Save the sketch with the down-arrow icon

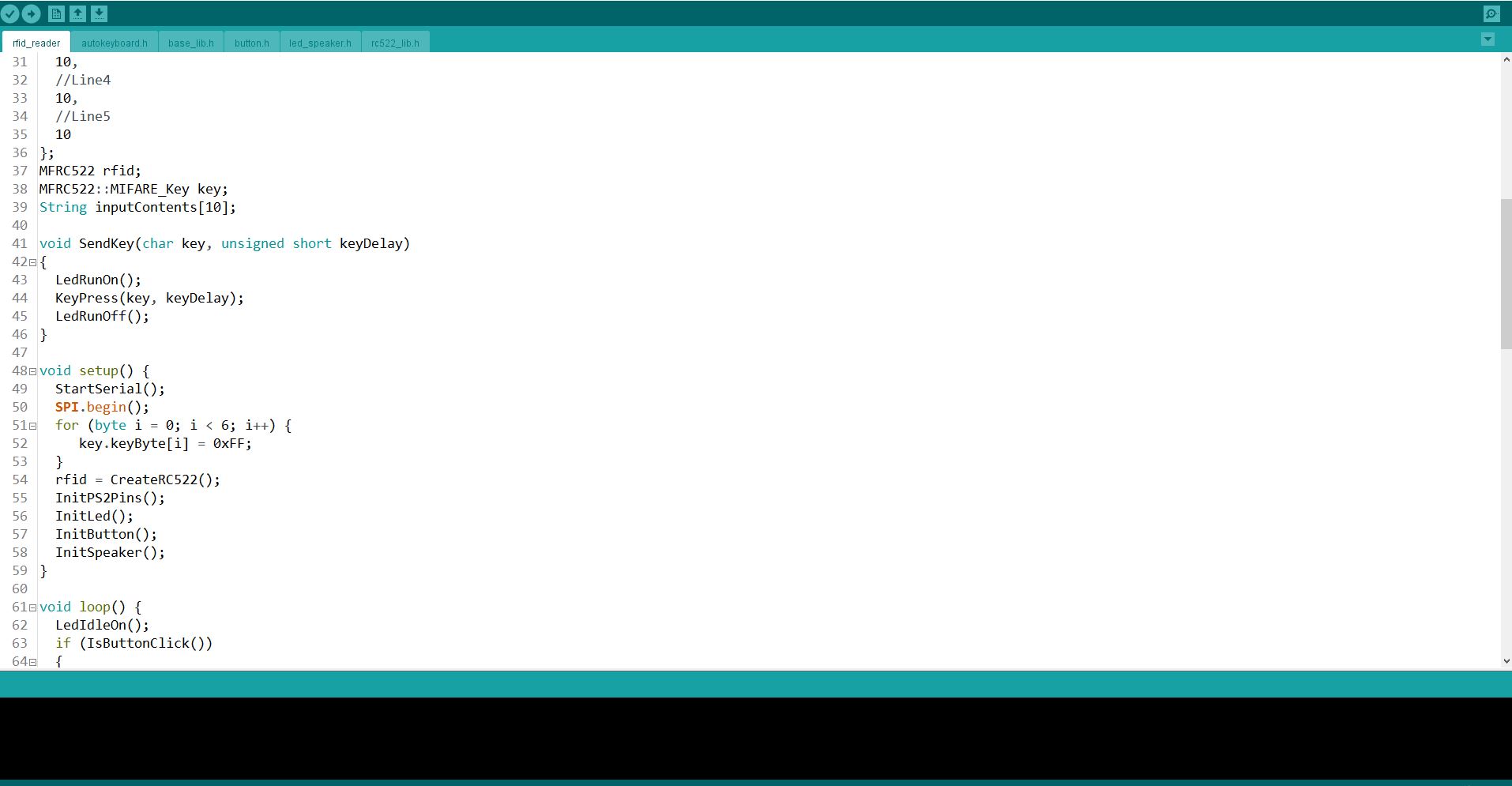99,13
